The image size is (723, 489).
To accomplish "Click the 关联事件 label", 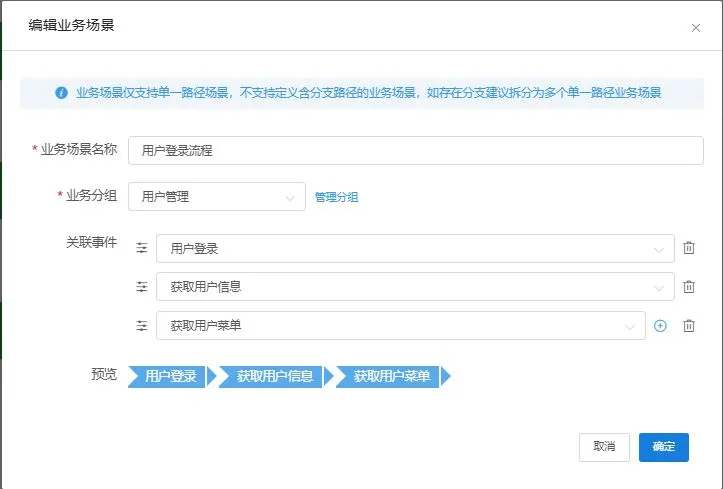I will (92, 242).
